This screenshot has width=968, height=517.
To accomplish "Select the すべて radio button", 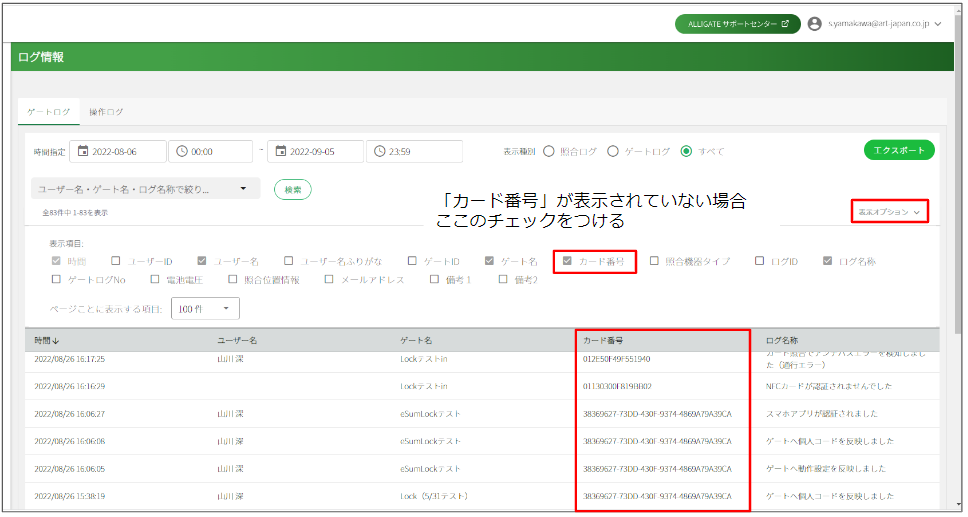I will point(686,151).
